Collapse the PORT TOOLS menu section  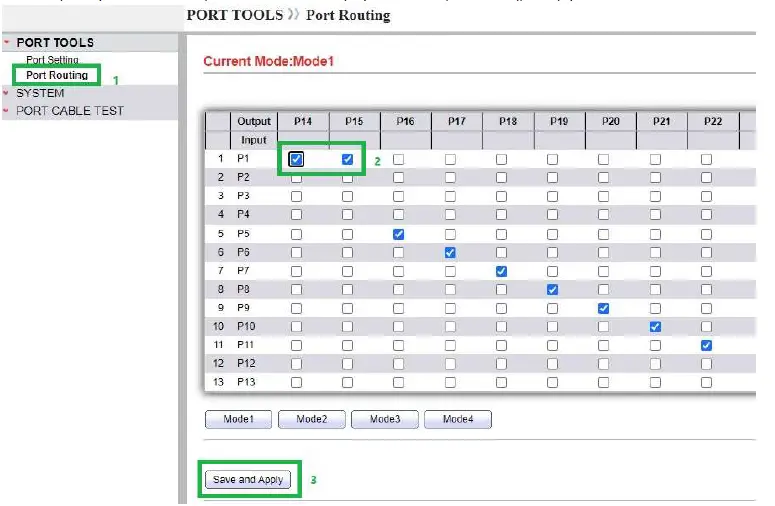(55, 43)
